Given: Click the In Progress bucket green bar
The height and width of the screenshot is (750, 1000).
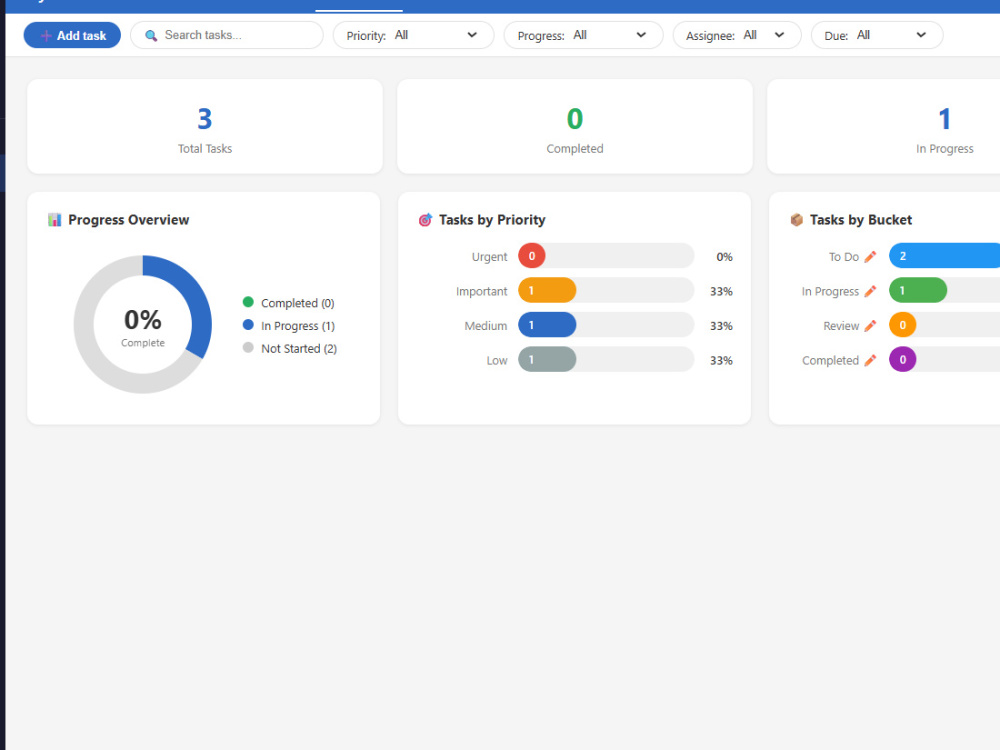Looking at the screenshot, I should coord(918,290).
